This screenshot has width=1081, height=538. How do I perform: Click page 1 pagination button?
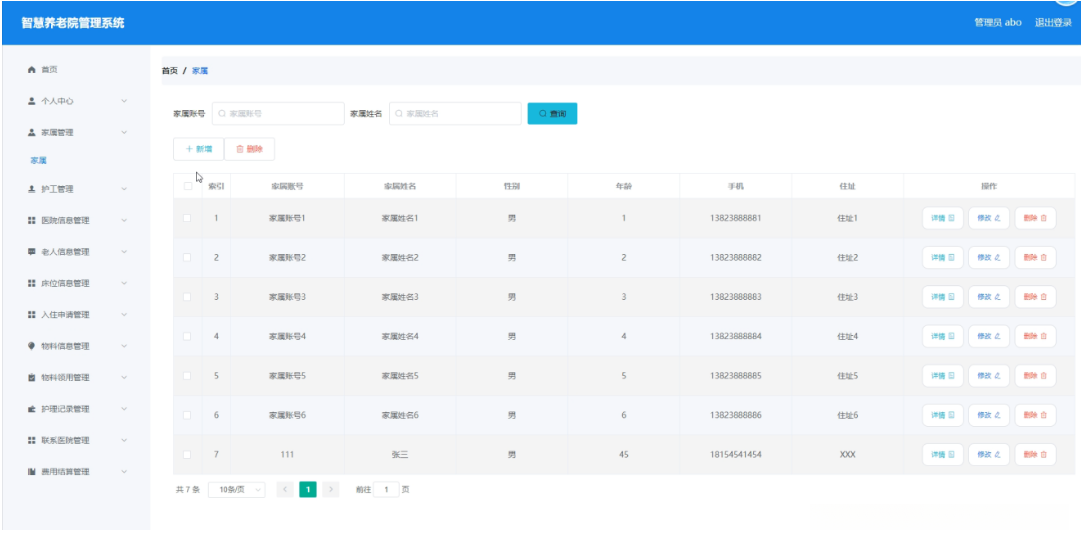(x=308, y=490)
